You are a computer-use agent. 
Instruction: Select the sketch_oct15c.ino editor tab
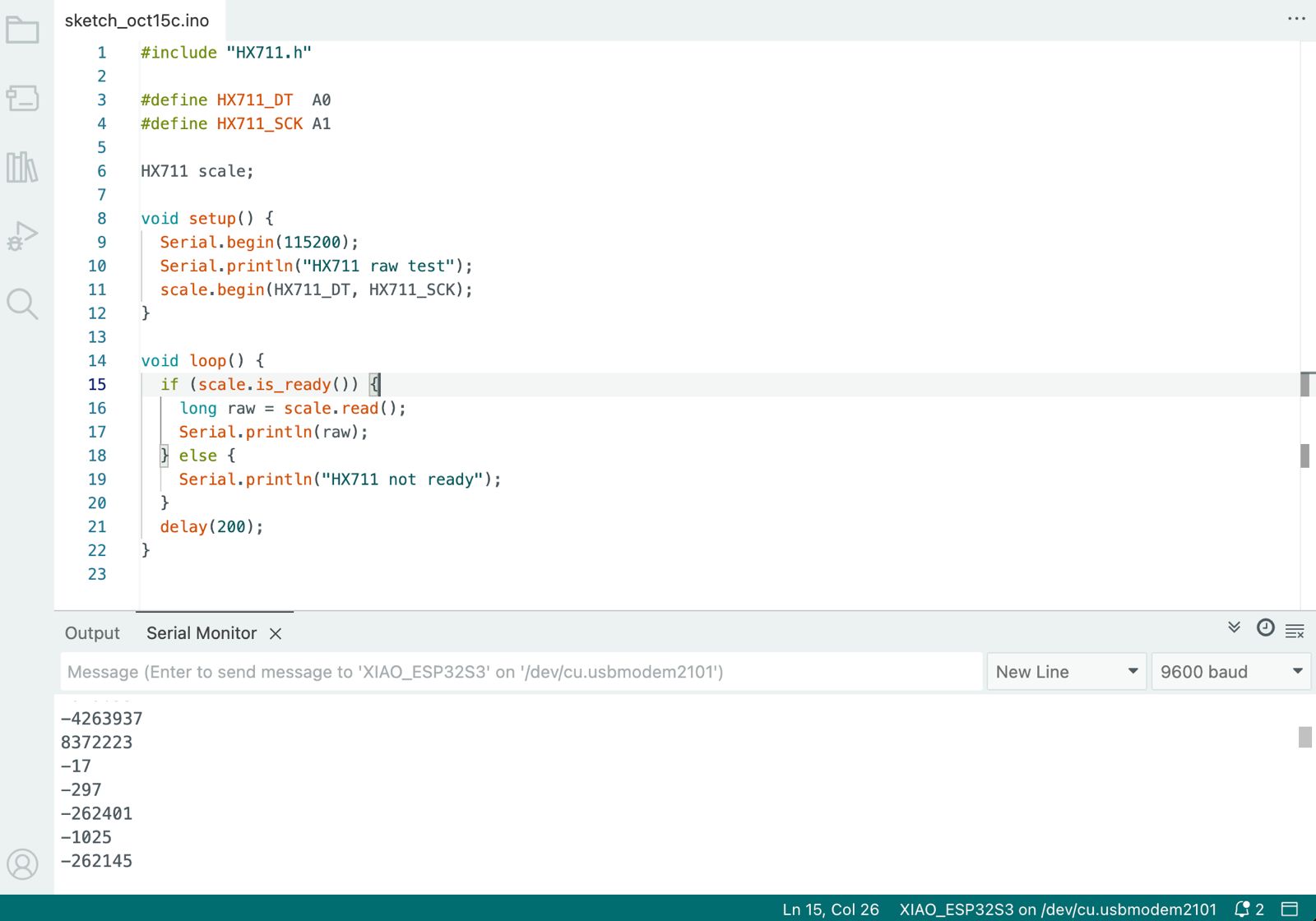click(137, 21)
